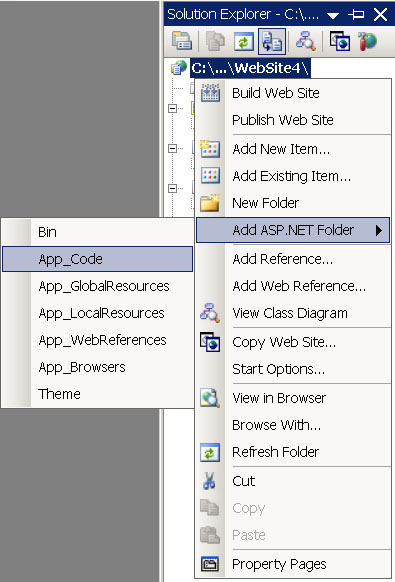Open the Solution Explorer window position dropdown arrow

point(333,15)
